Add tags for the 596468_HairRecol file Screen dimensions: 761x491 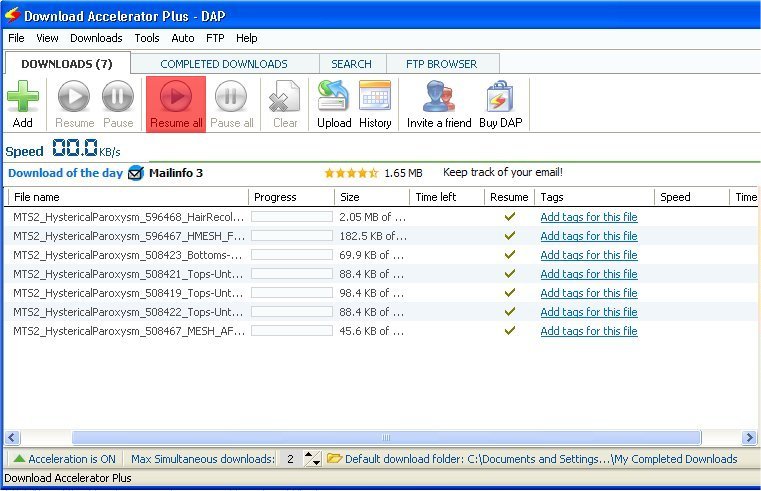589,217
